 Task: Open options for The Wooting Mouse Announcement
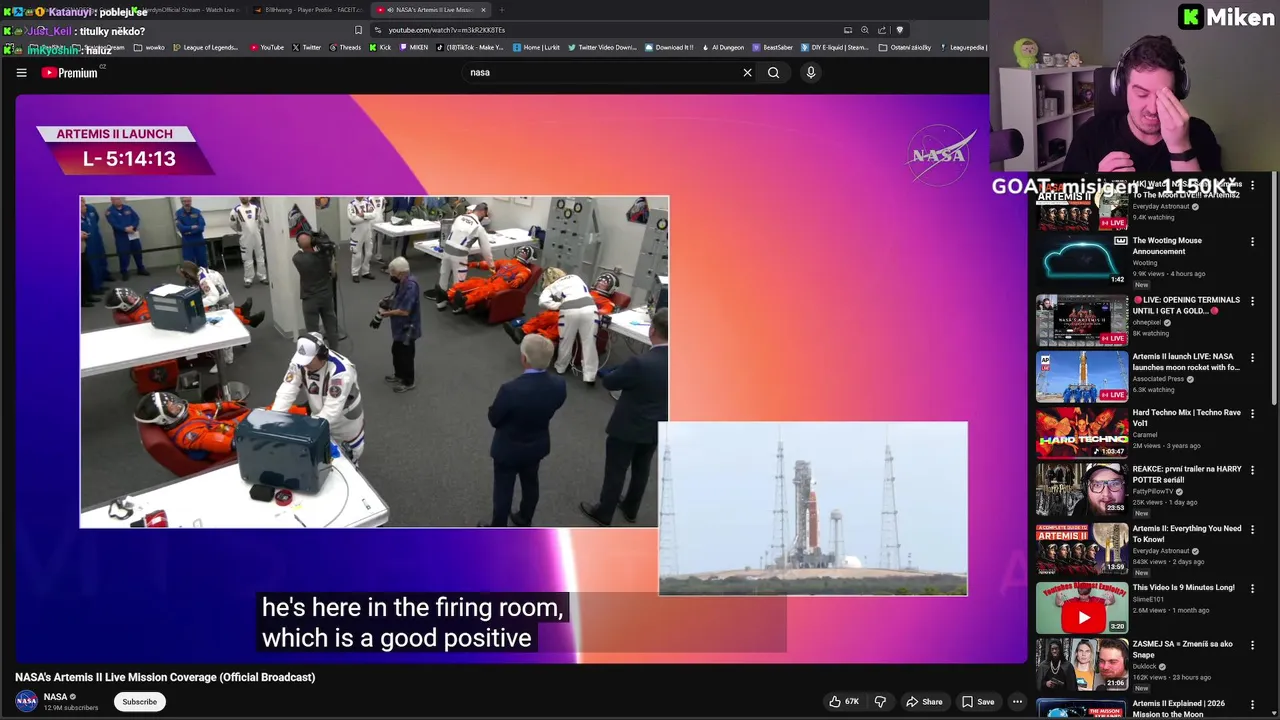[1252, 241]
